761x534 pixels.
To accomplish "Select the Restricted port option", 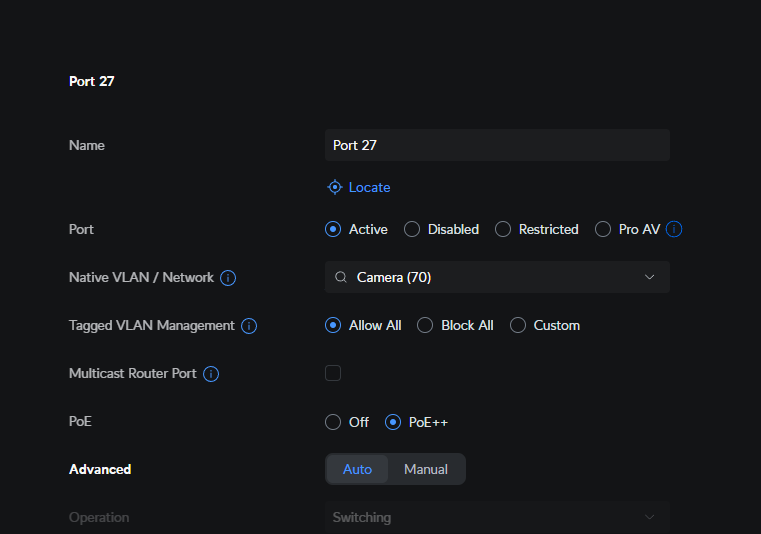I will click(x=503, y=229).
